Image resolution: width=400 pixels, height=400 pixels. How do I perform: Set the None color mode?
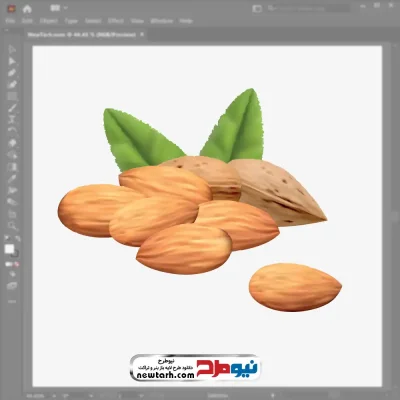[16, 264]
